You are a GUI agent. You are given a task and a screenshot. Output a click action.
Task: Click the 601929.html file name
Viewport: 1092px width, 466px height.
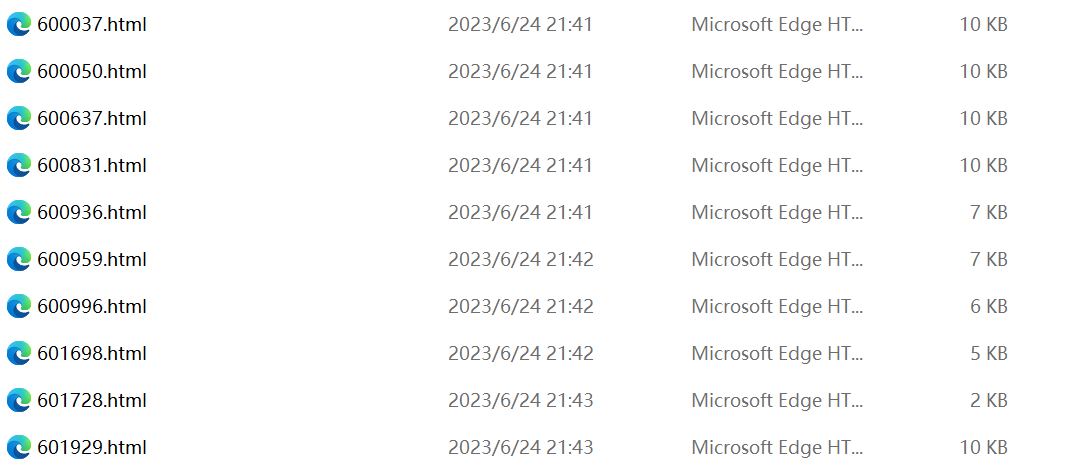pos(92,447)
